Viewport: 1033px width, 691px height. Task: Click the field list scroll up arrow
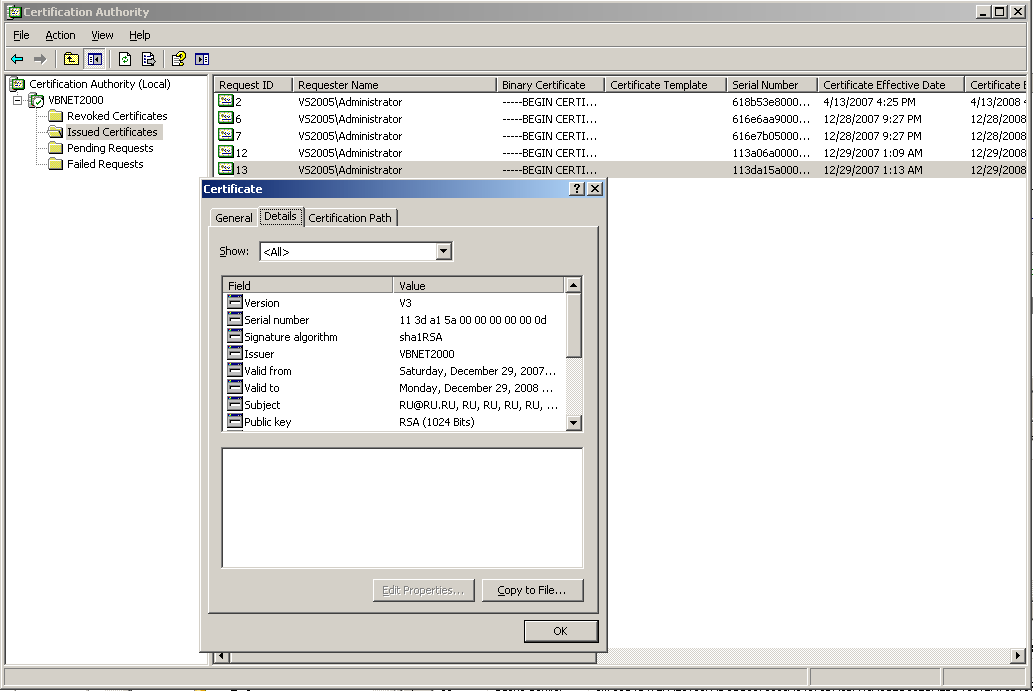click(573, 285)
